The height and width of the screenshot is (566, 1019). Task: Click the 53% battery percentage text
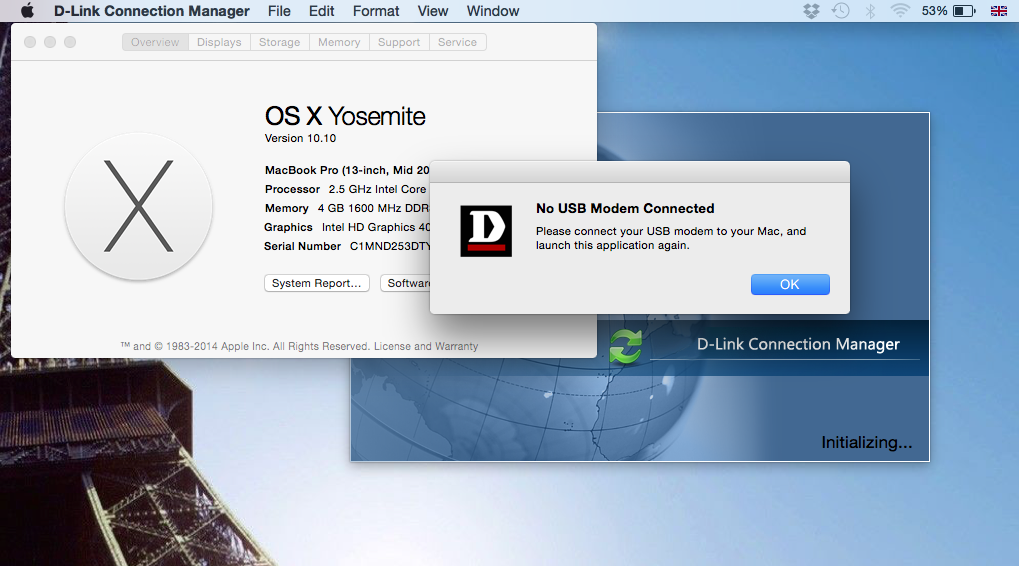[935, 11]
